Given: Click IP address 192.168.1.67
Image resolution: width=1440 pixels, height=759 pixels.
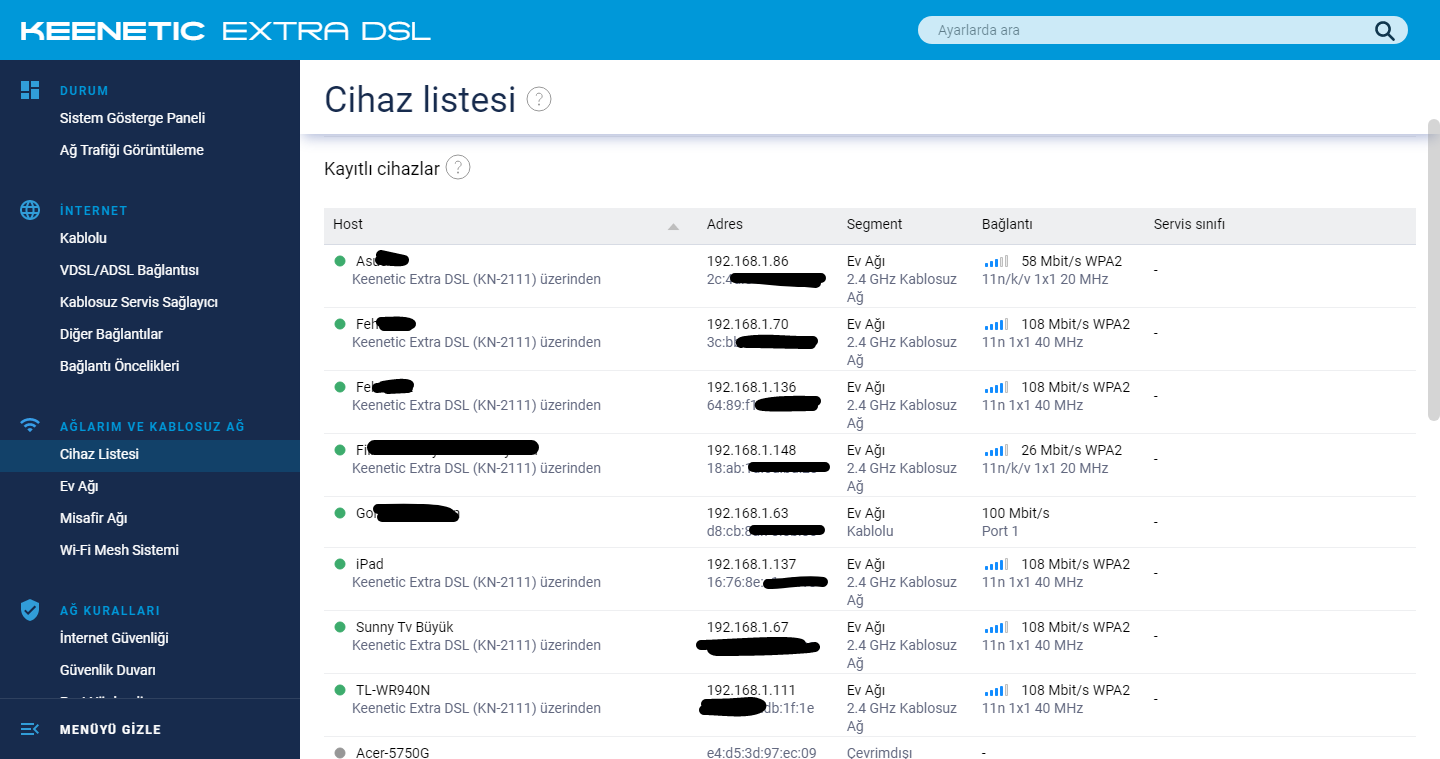Looking at the screenshot, I should pyautogui.click(x=748, y=627).
